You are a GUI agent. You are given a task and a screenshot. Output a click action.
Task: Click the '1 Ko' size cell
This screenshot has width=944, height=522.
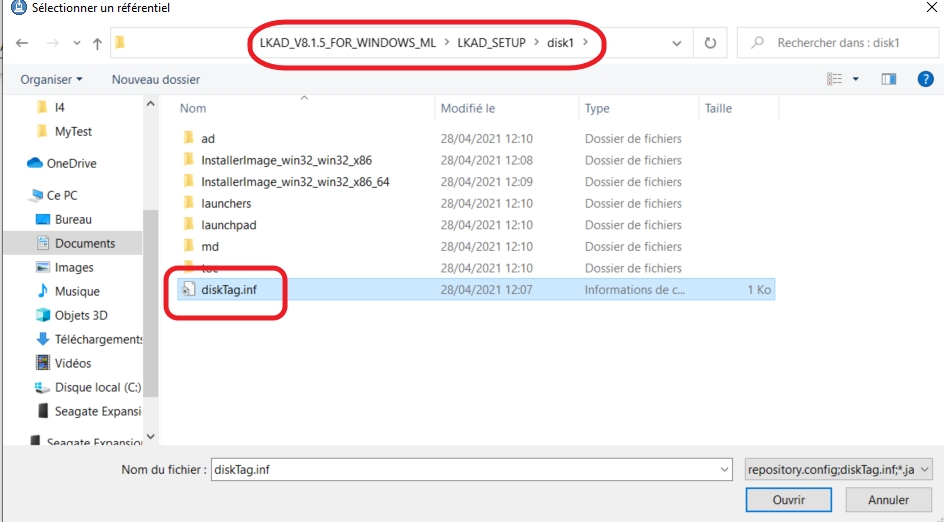click(759, 290)
